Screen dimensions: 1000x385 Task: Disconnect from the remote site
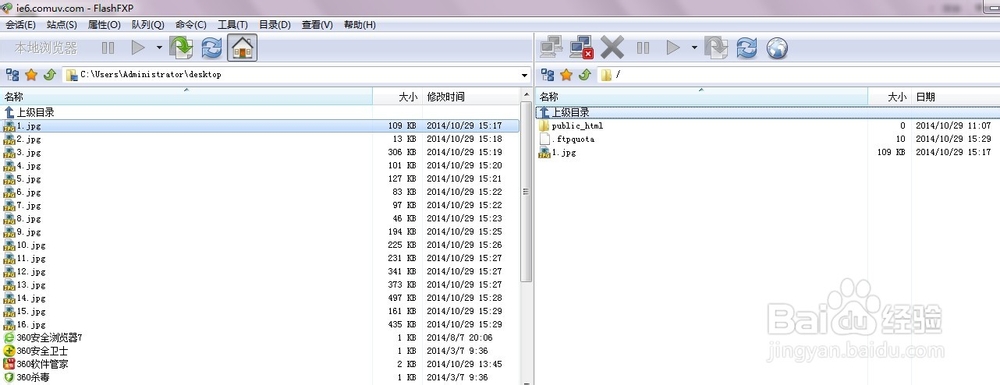coord(582,48)
